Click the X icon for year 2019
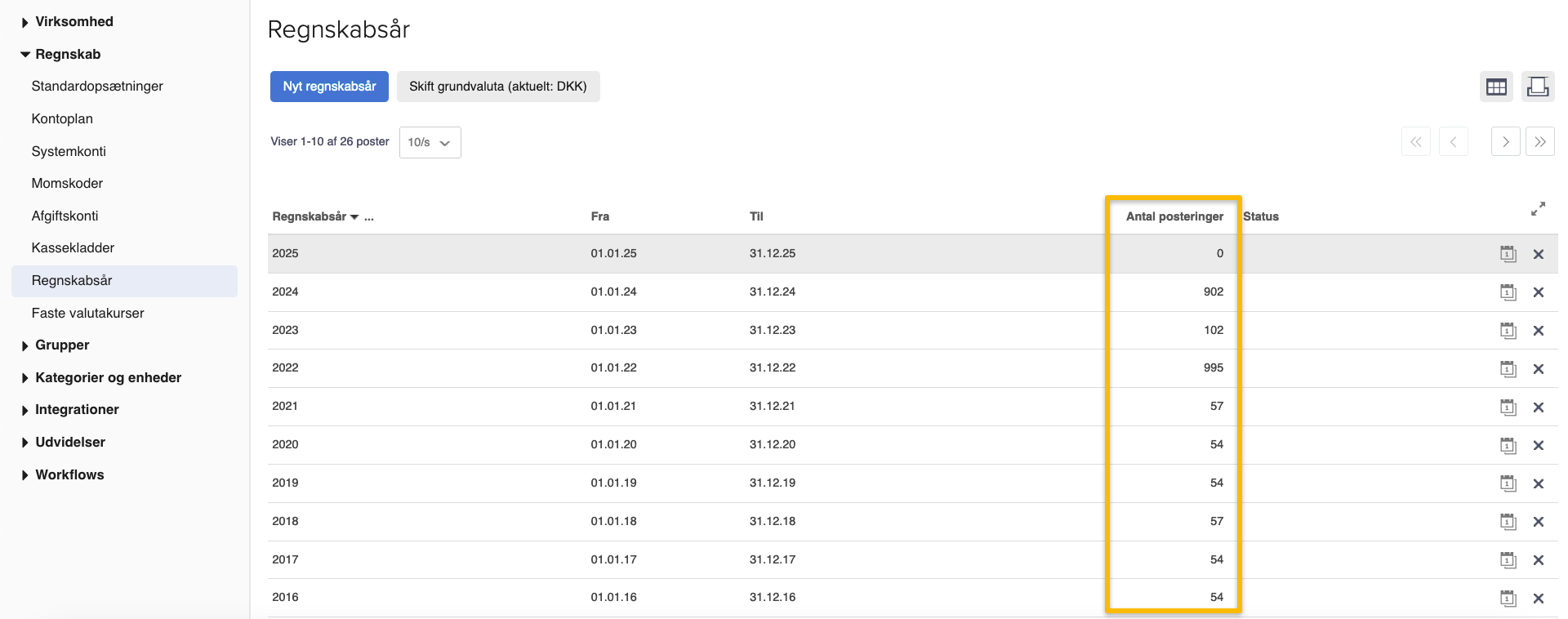Viewport: 1568px width, 619px height. tap(1539, 483)
